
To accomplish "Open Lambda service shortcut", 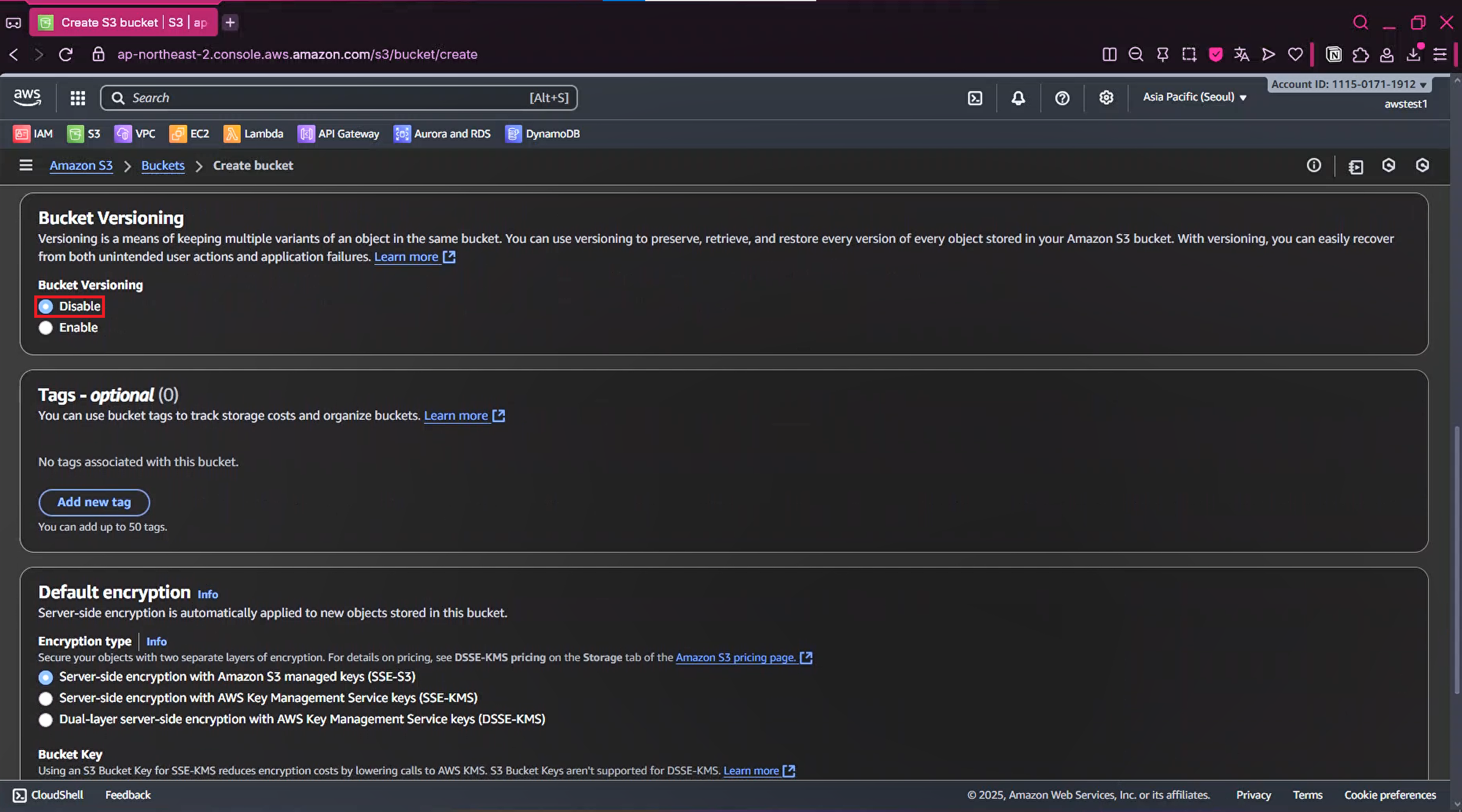I will (253, 134).
